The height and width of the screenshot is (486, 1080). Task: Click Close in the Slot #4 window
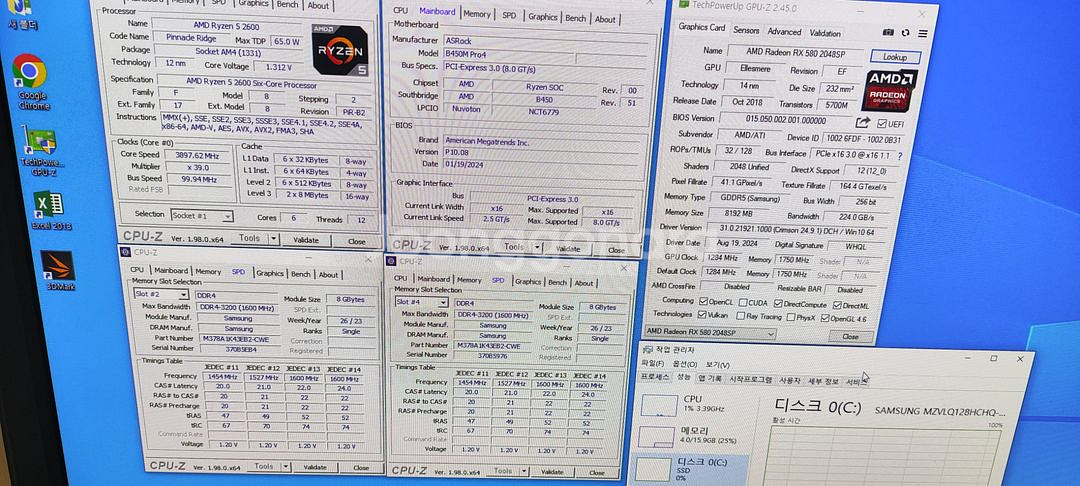pos(596,473)
